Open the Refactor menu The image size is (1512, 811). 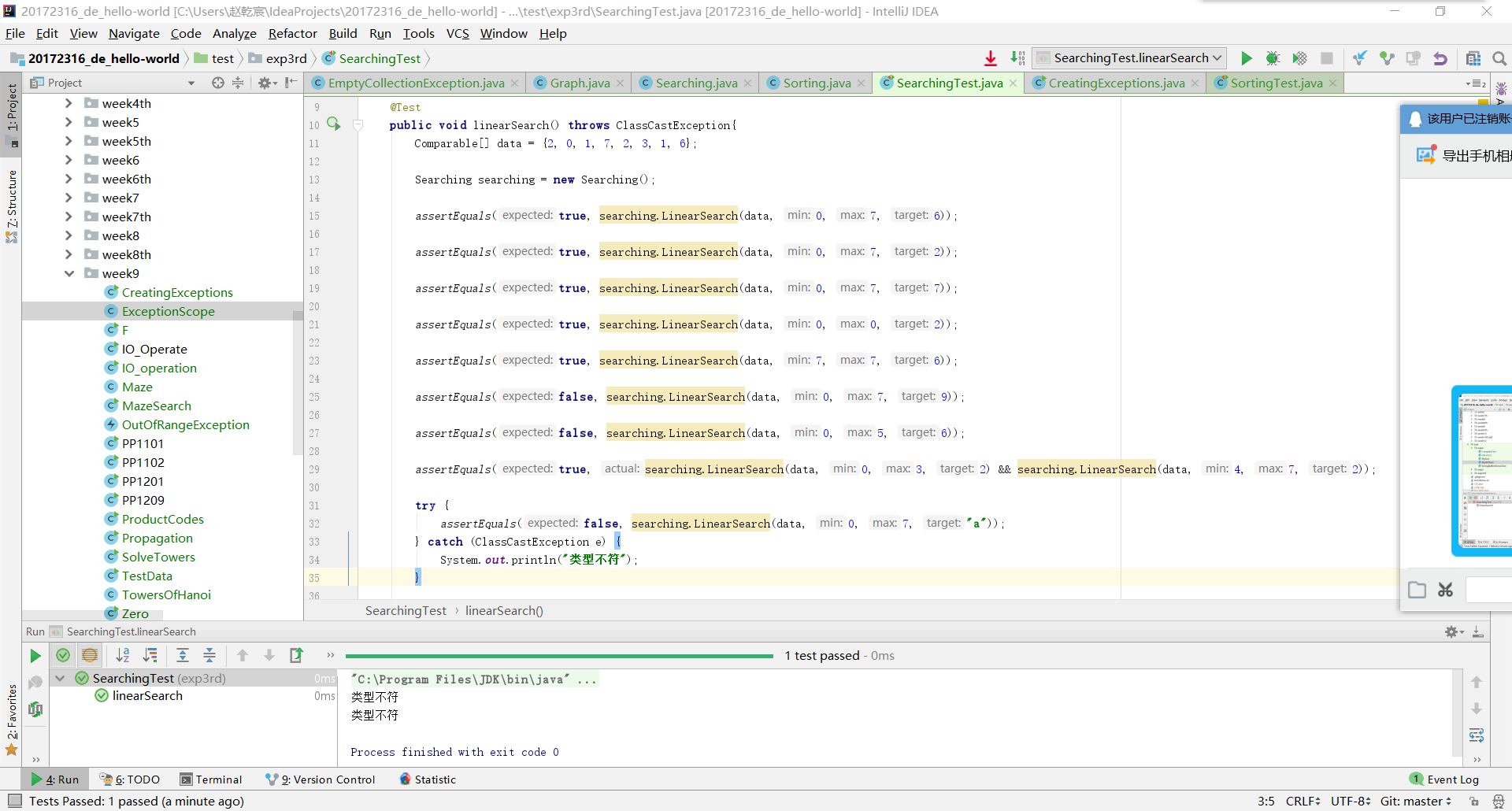(x=292, y=33)
